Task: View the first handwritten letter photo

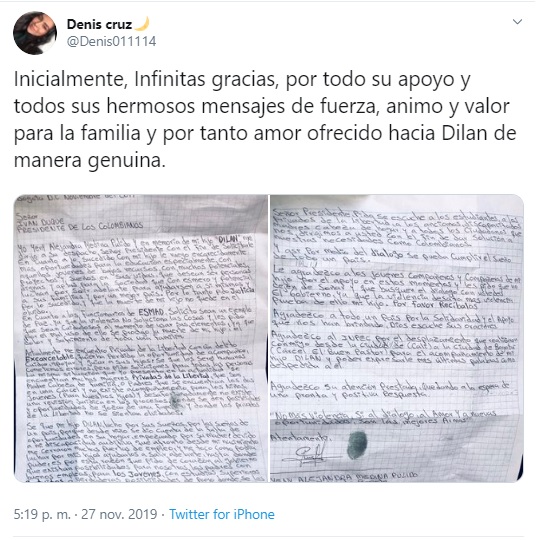Action: coord(141,338)
